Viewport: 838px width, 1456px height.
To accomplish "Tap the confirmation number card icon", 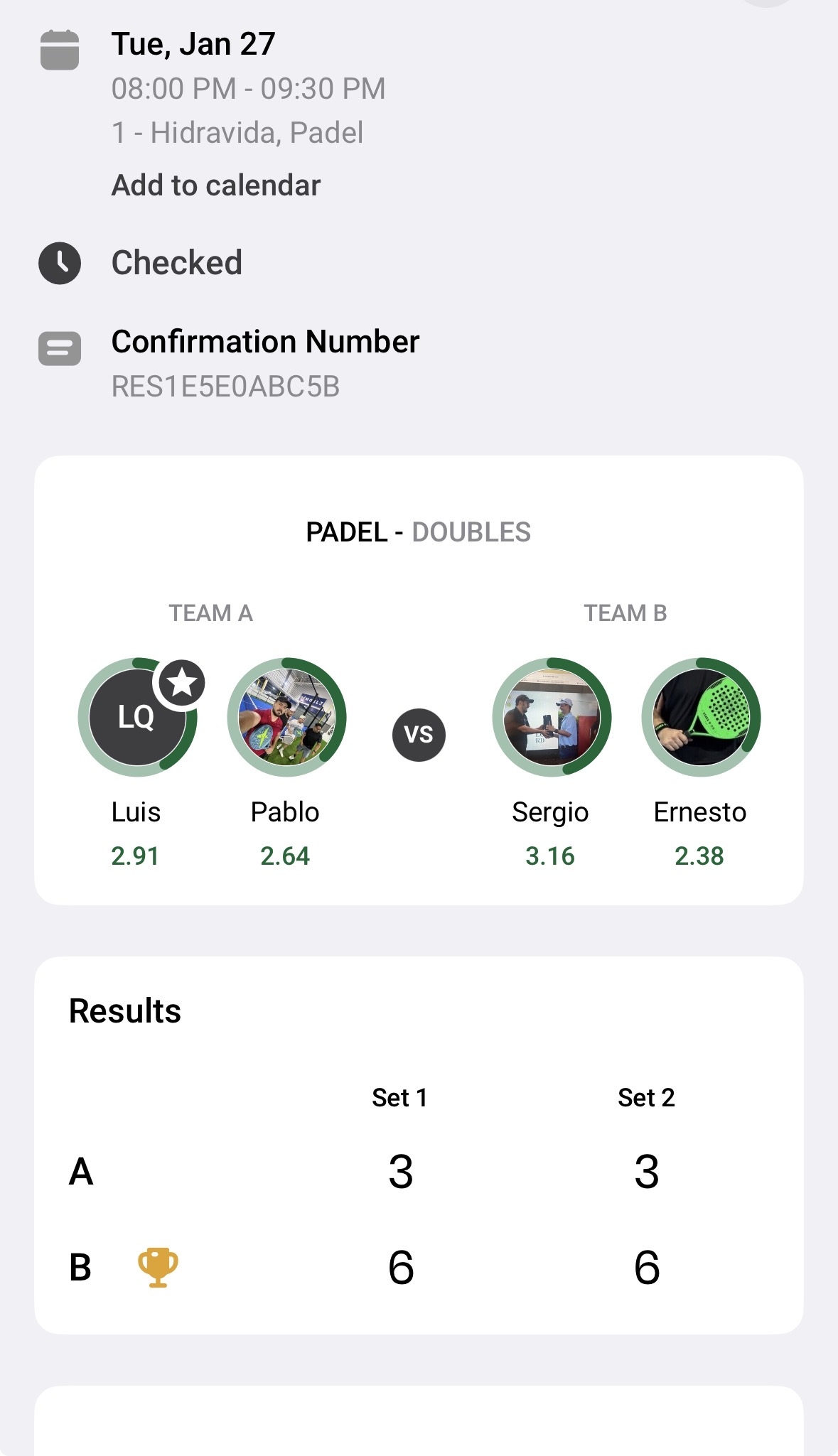I will click(x=60, y=349).
